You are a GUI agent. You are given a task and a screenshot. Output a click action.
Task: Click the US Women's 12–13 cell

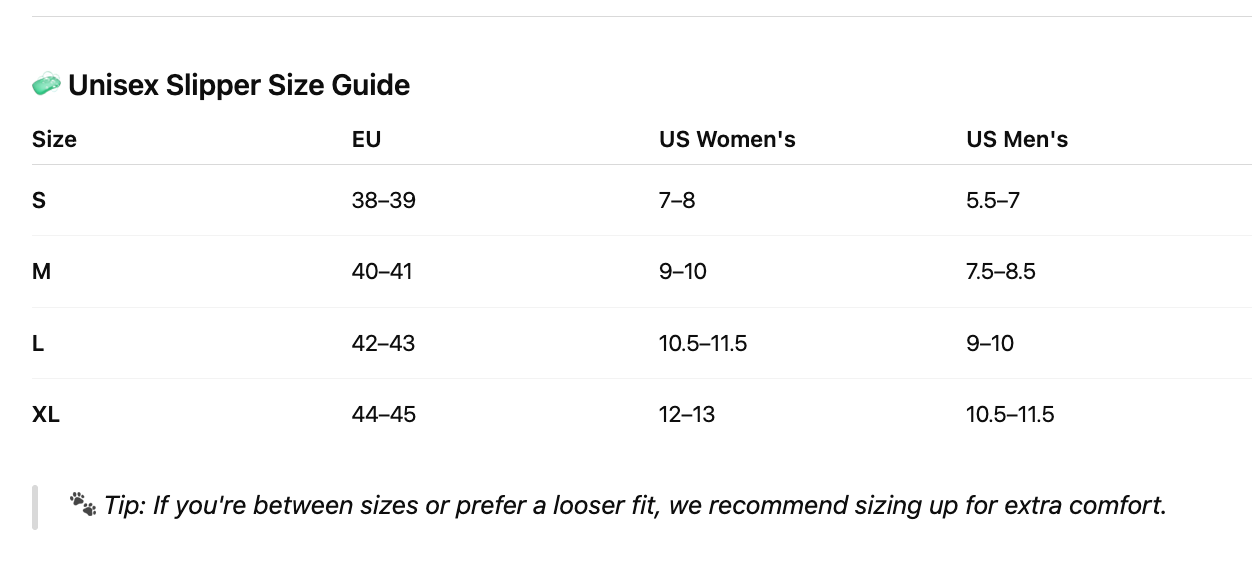point(687,414)
